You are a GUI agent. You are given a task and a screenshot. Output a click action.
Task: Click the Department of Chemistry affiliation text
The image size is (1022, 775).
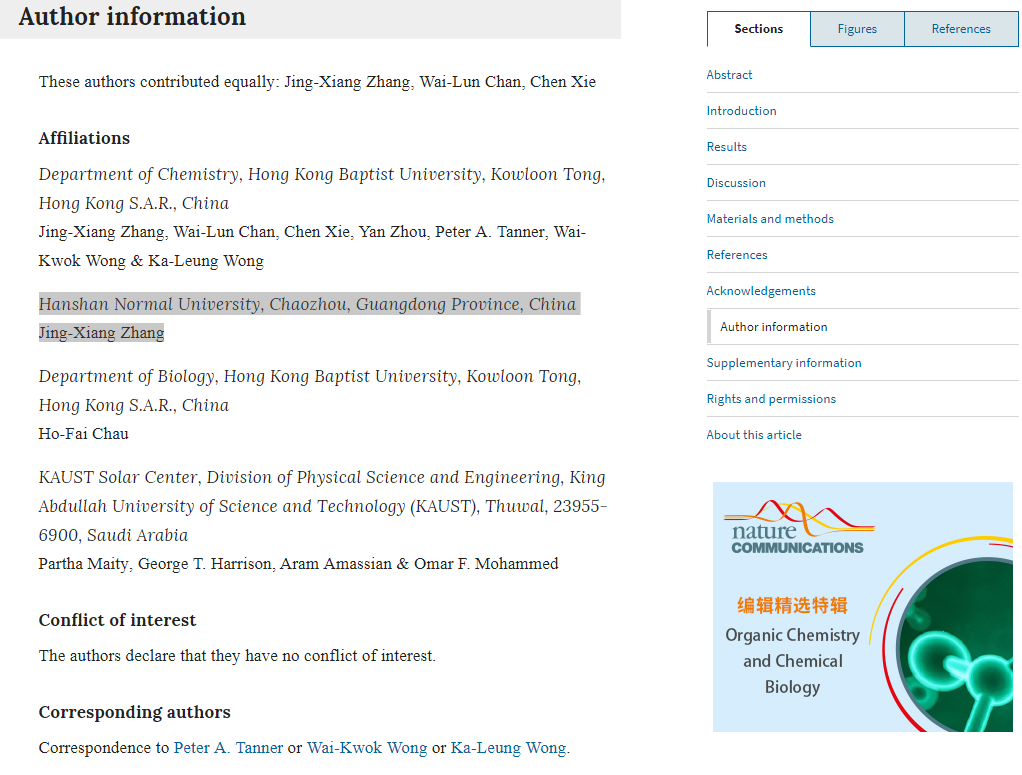coord(322,188)
